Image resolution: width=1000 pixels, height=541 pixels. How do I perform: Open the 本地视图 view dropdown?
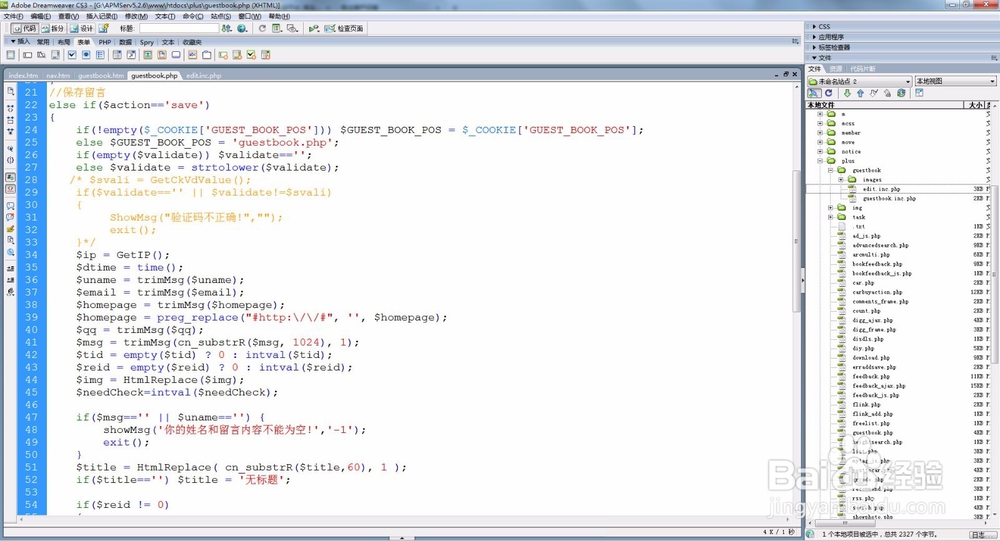click(x=955, y=82)
